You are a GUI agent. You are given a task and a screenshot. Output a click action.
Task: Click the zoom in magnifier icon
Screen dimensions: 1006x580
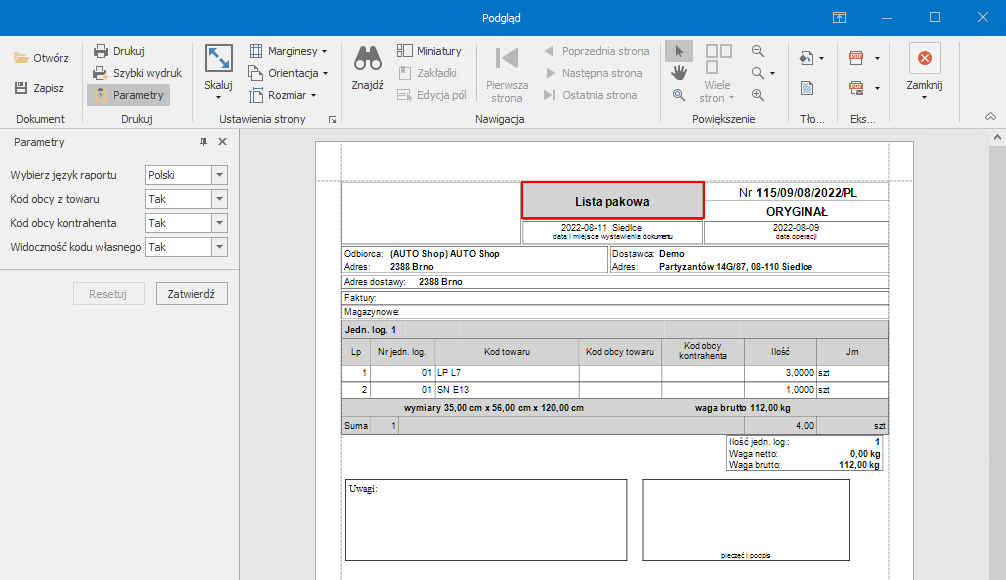point(758,95)
